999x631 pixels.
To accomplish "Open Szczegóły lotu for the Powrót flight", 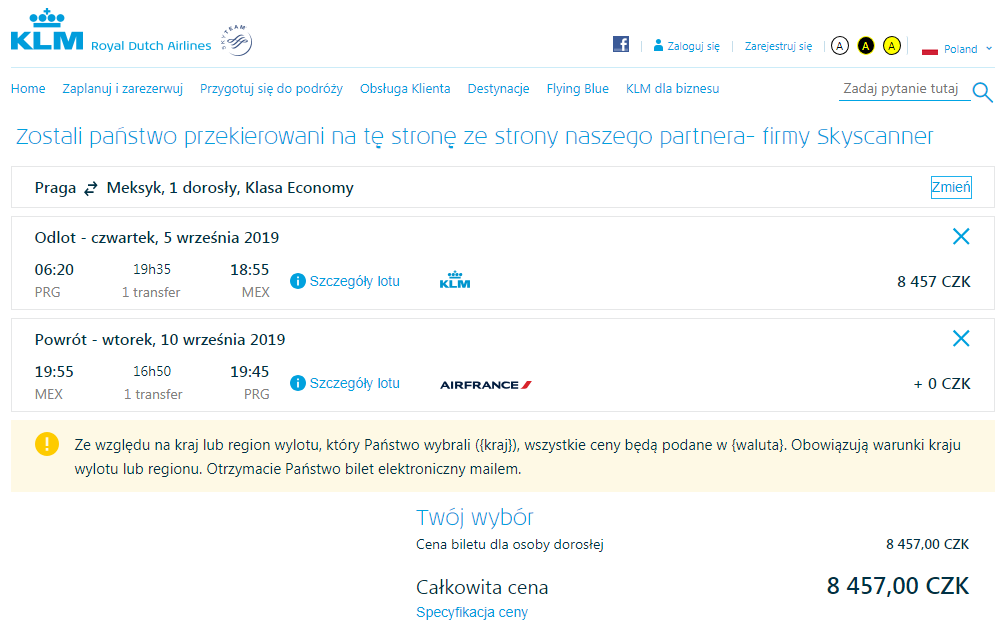I will click(x=355, y=383).
